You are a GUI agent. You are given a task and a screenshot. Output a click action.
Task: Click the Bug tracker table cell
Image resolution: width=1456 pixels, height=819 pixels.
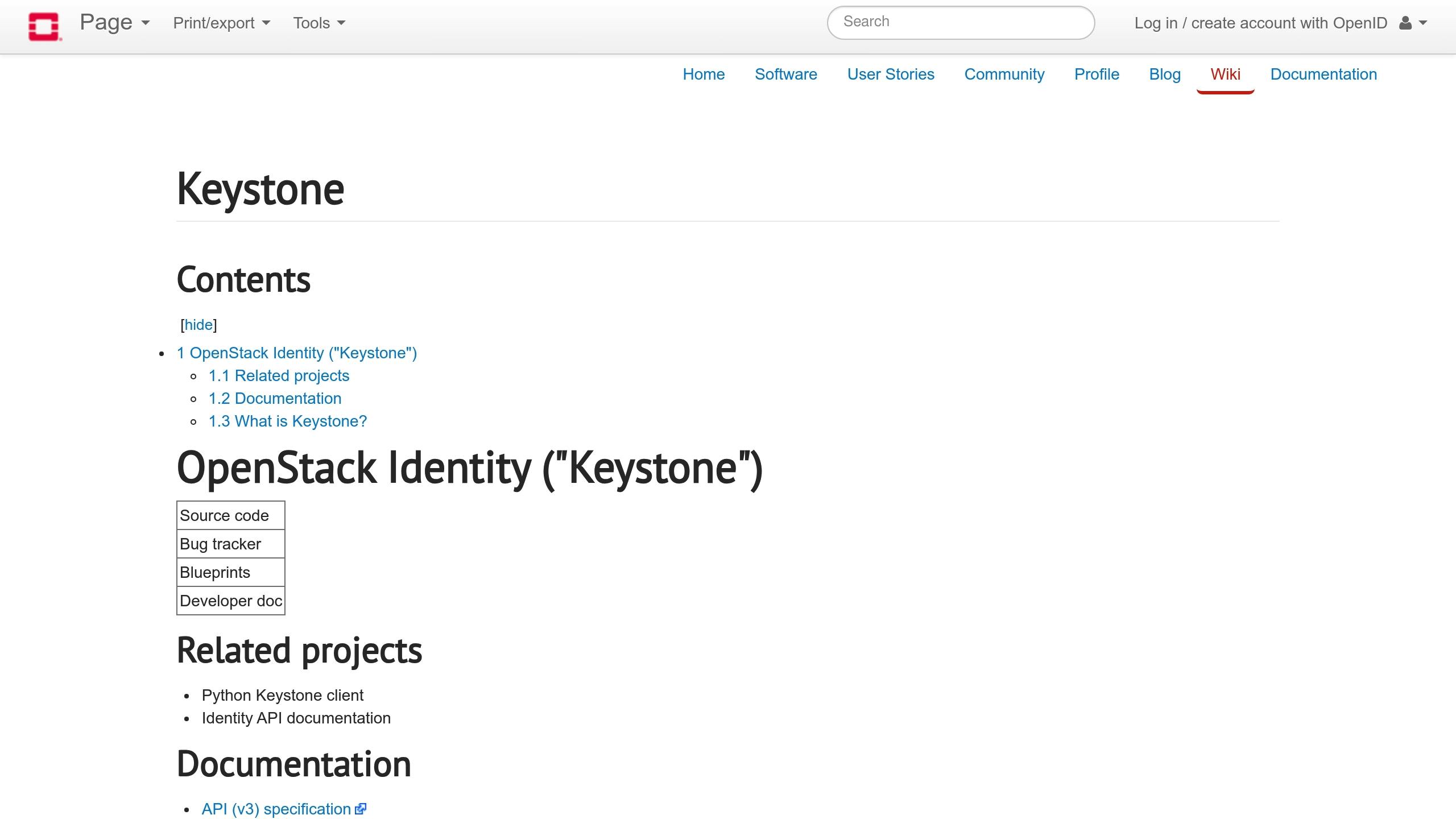231,544
